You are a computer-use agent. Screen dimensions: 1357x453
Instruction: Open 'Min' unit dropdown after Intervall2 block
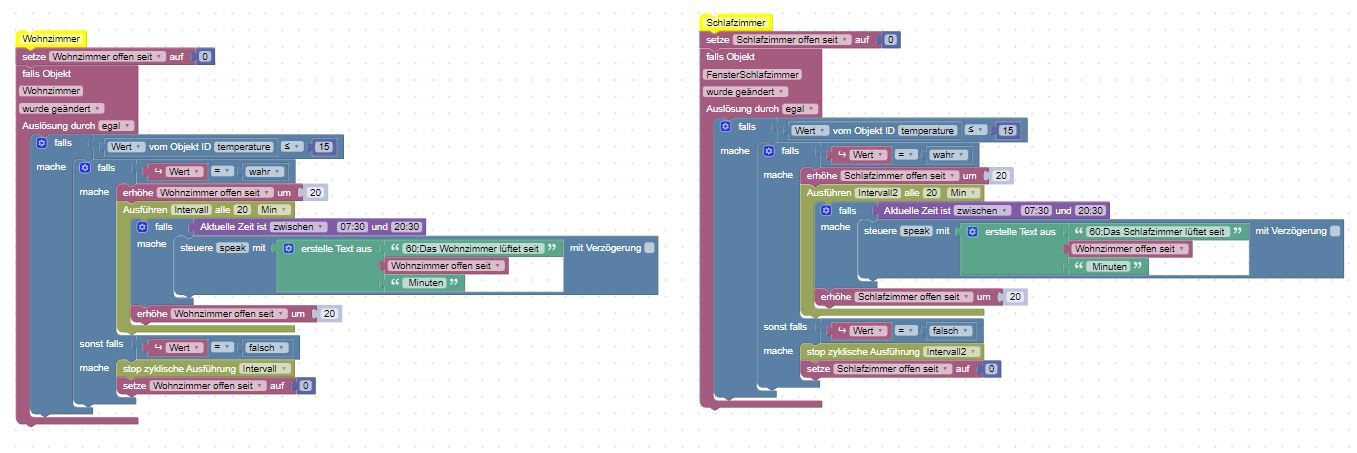click(964, 192)
